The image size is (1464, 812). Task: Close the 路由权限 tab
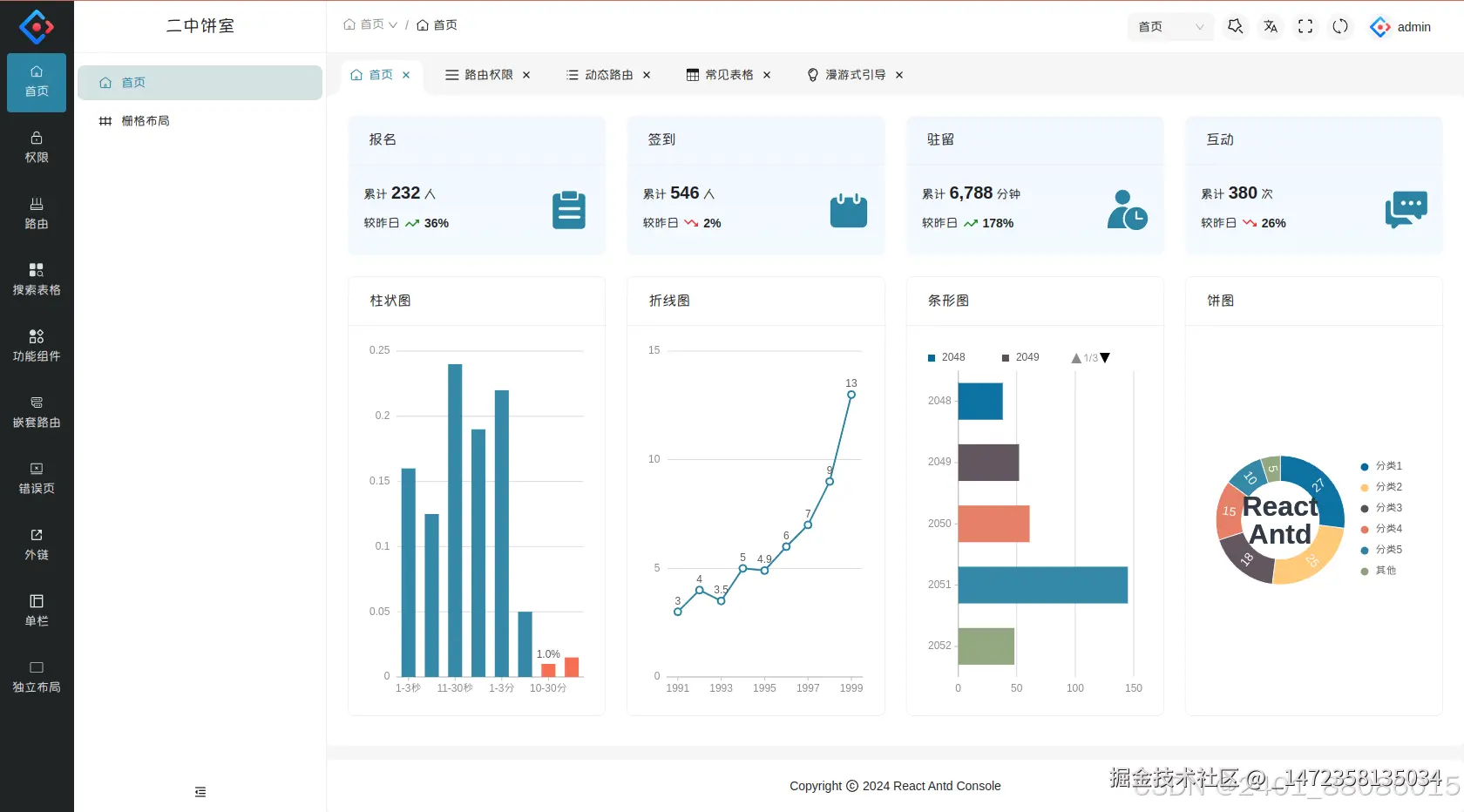pos(526,75)
